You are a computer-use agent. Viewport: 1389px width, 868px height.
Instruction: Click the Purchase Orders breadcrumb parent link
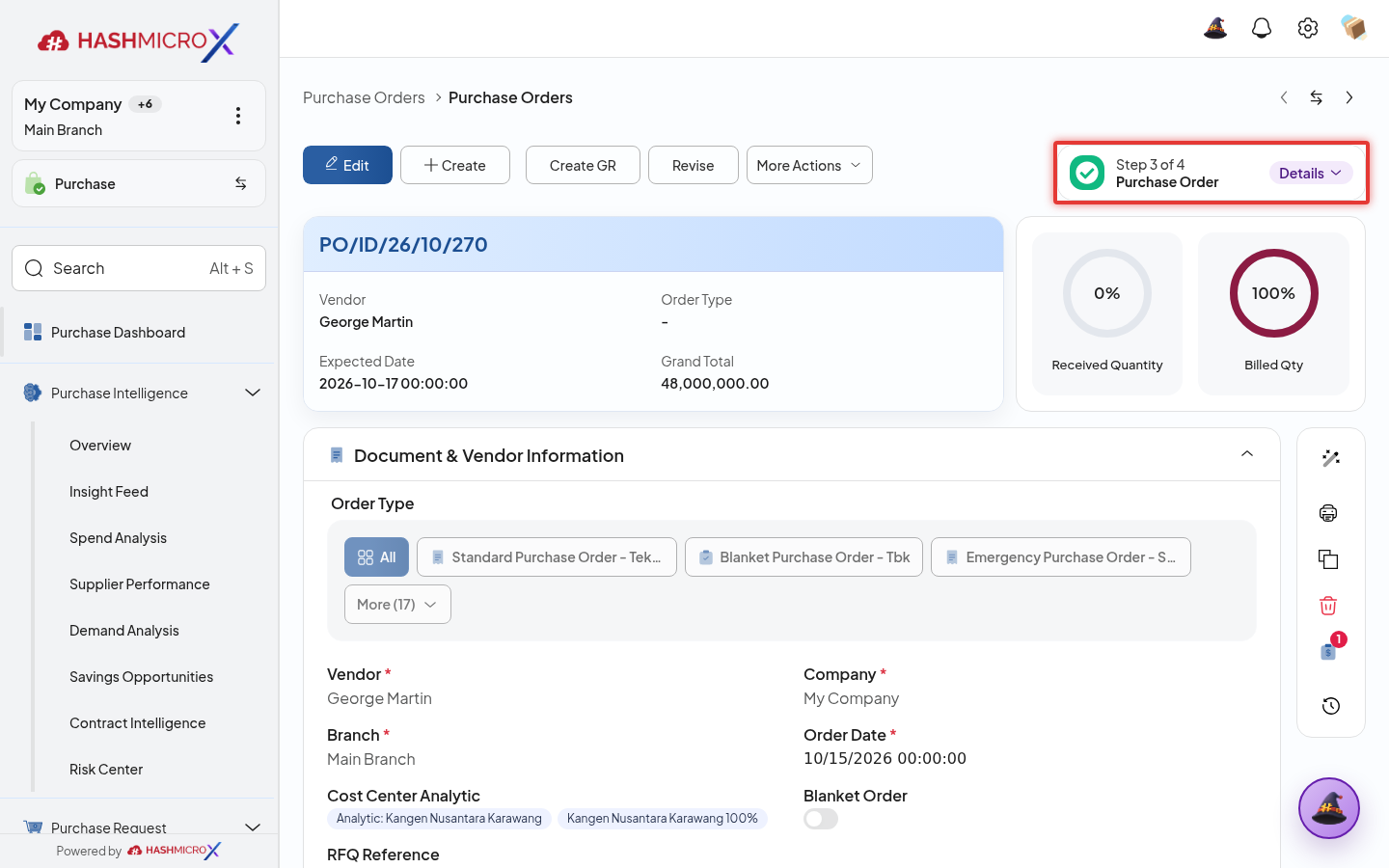[x=364, y=97]
